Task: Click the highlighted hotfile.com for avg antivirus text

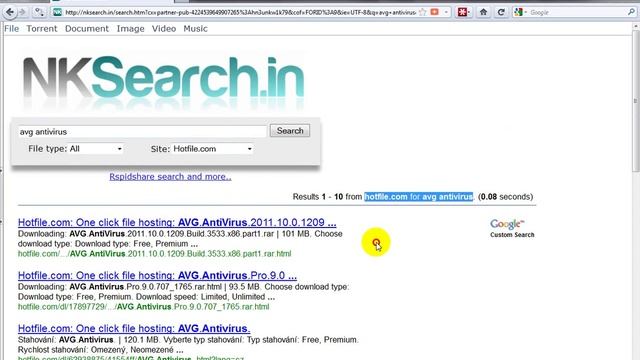Action: [418, 197]
